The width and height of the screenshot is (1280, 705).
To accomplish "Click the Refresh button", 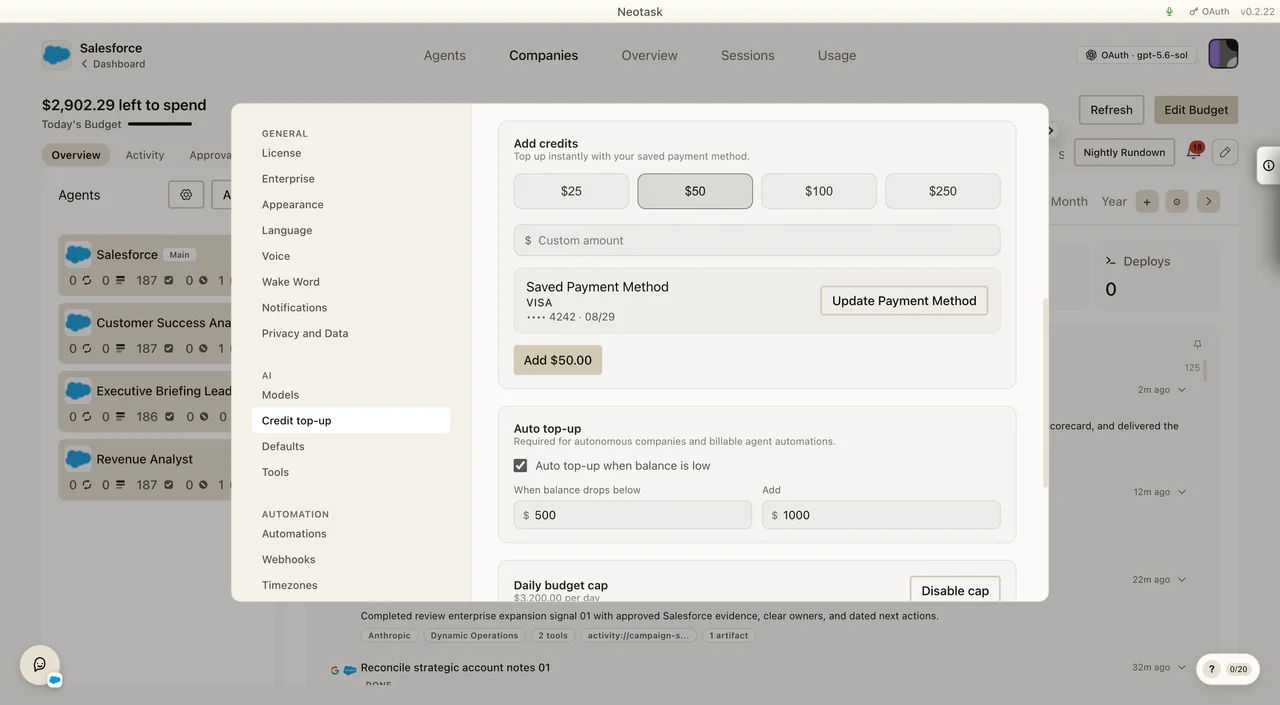I will [x=1111, y=110].
